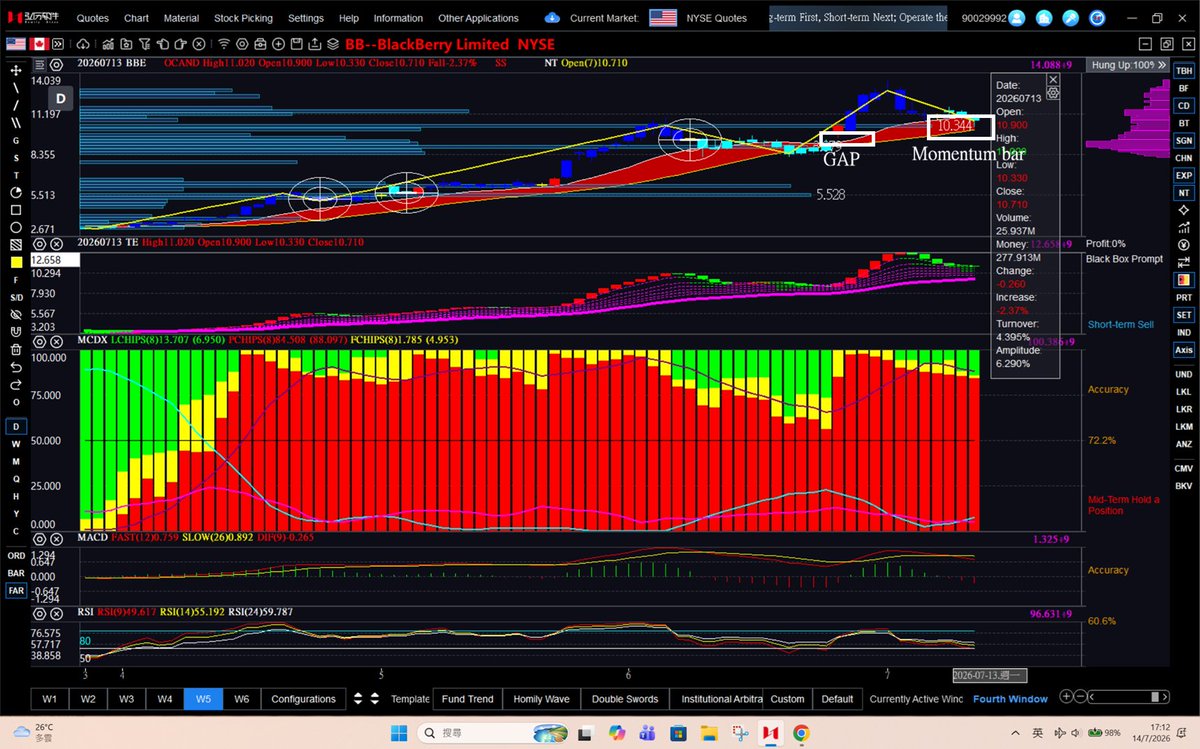Toggle the BAR mode button
This screenshot has width=1200, height=749.
[16, 573]
